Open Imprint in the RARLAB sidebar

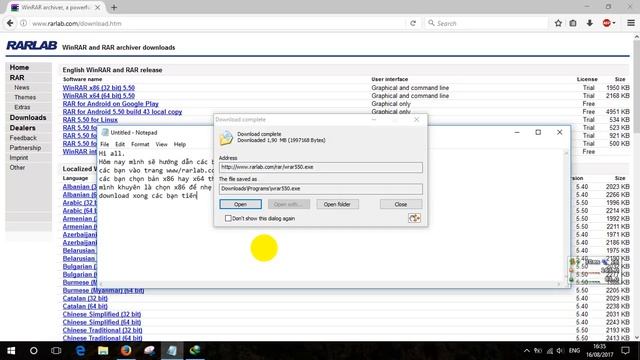(x=19, y=158)
